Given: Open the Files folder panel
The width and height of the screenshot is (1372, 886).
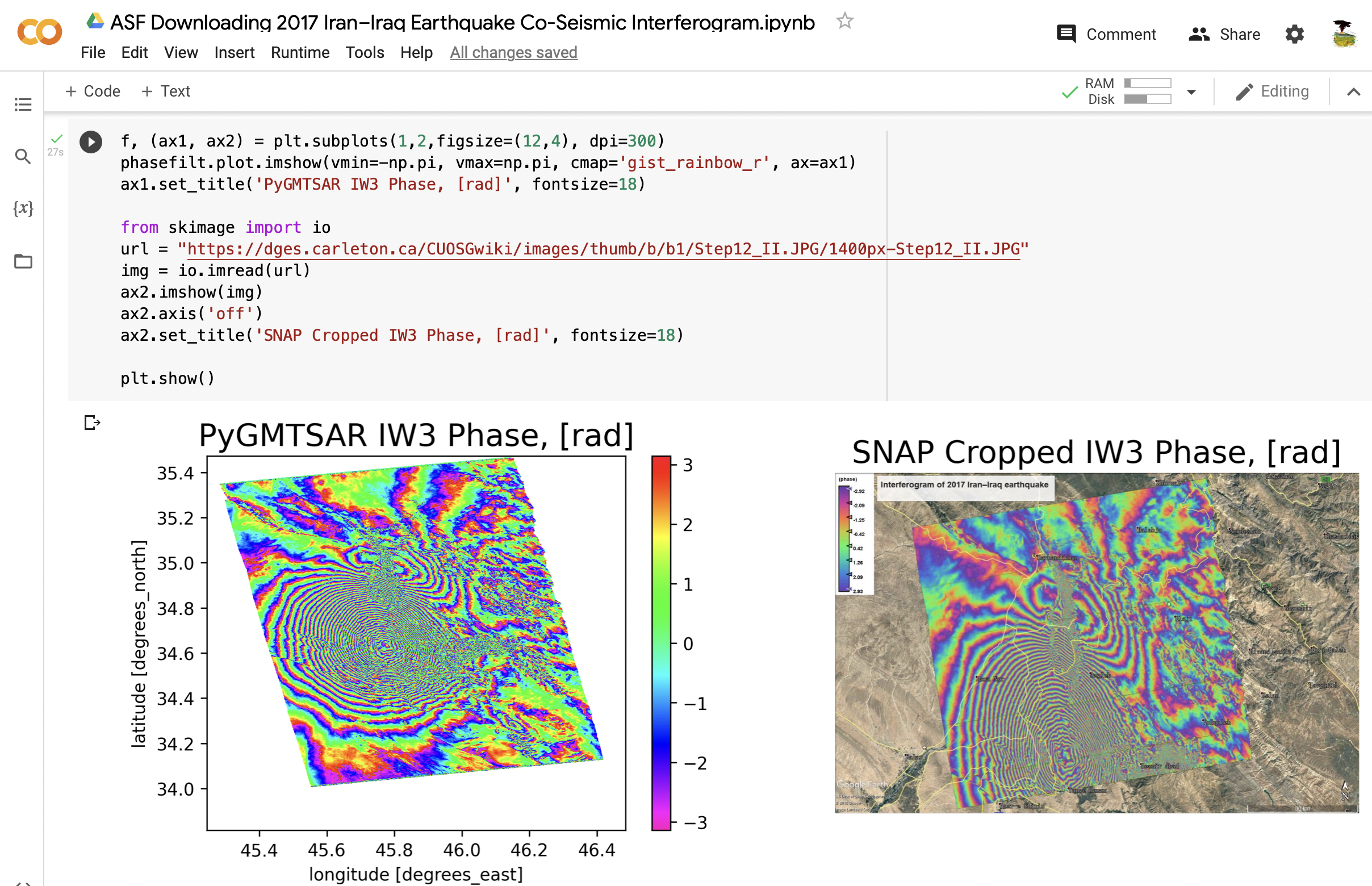Looking at the screenshot, I should 23,261.
